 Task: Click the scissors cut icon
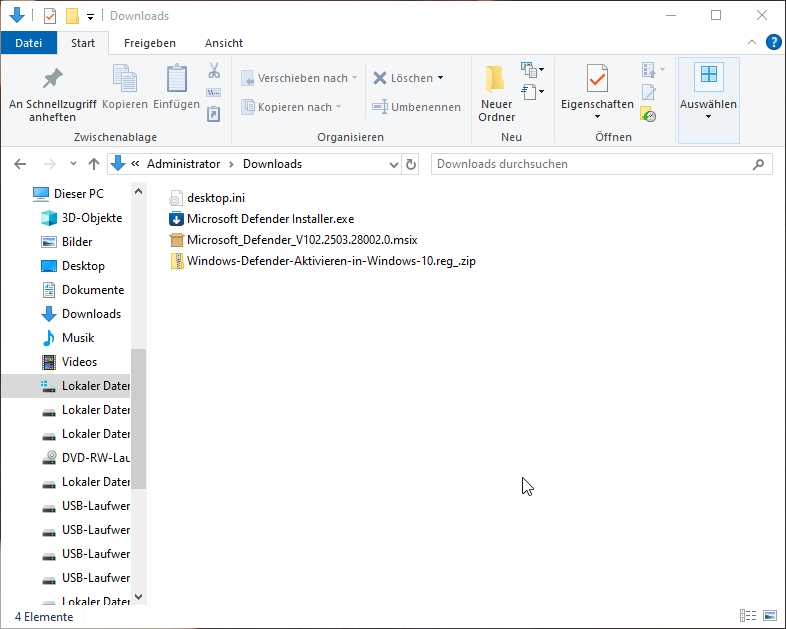pos(214,71)
